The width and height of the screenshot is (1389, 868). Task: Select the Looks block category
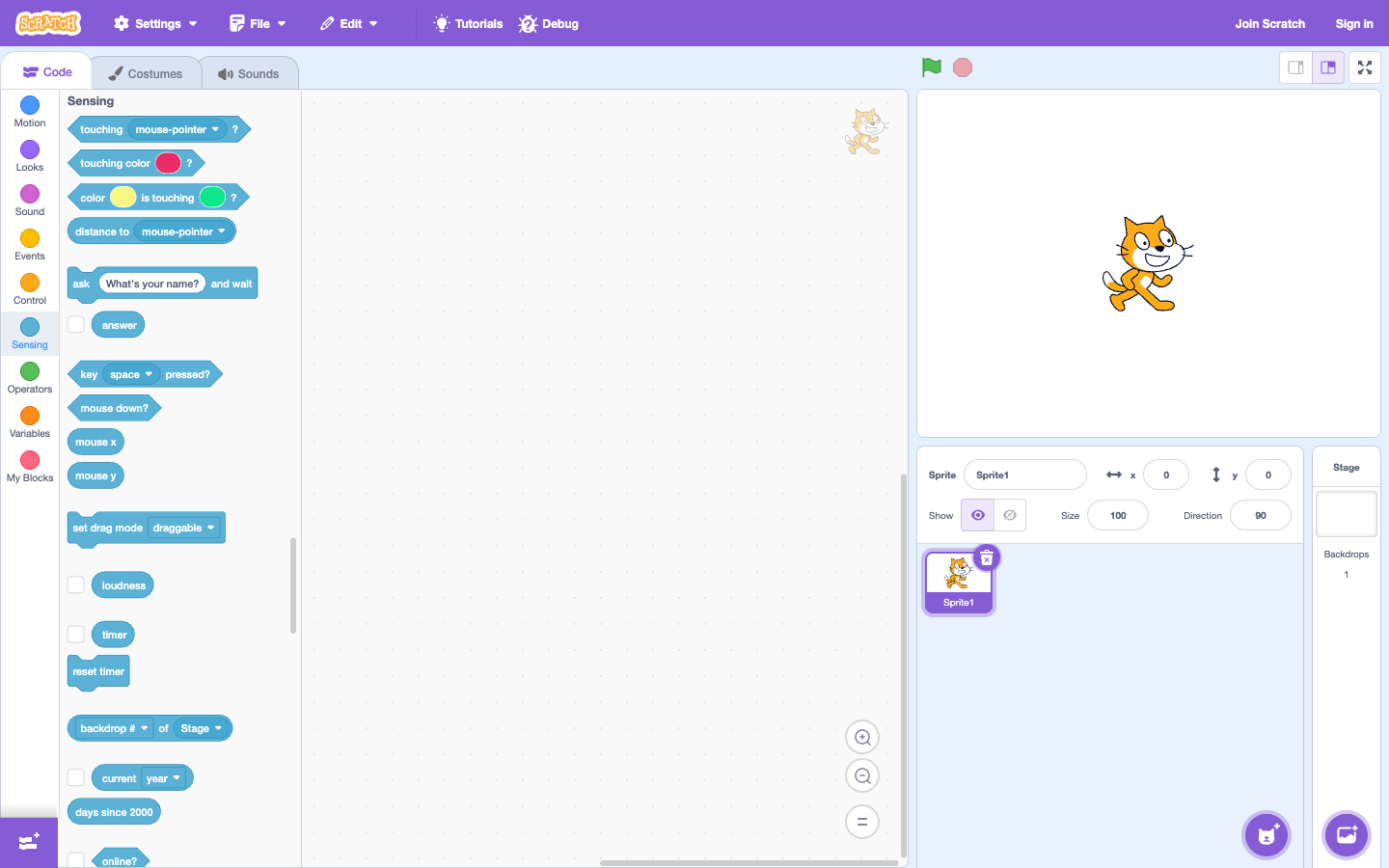tap(30, 156)
